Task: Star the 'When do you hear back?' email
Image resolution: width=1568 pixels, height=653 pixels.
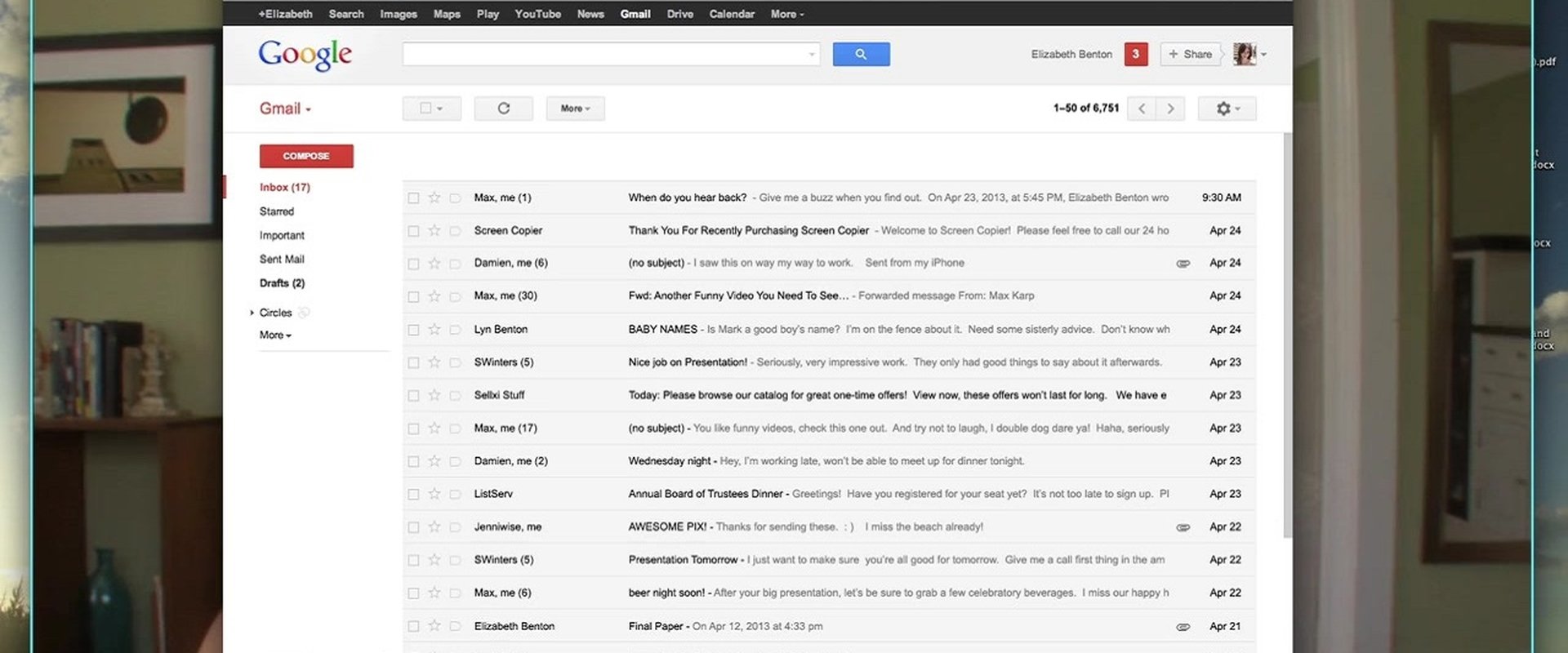Action: (434, 198)
